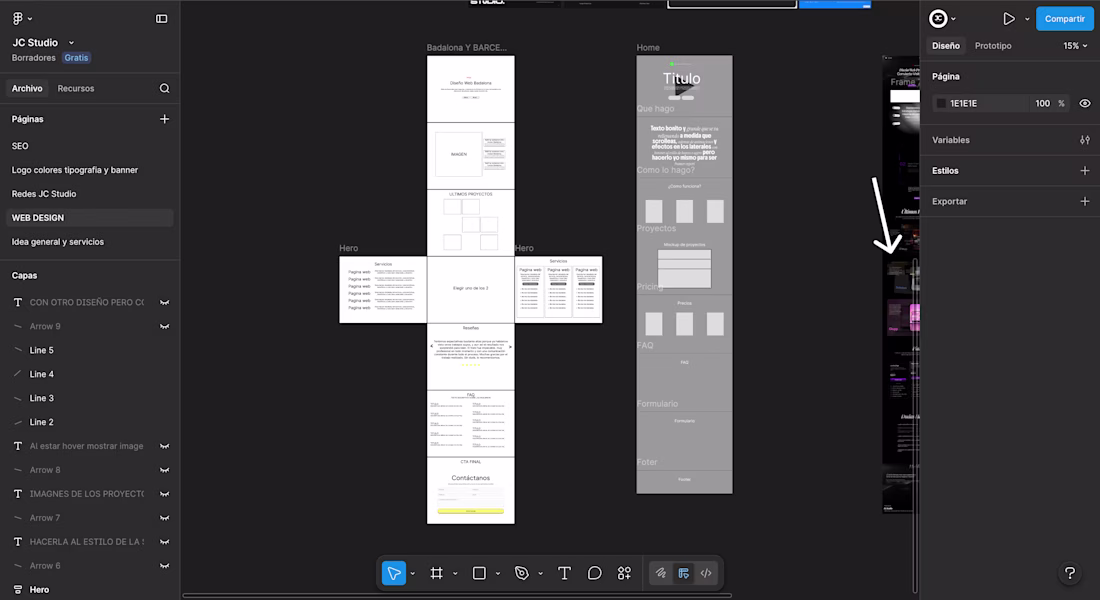Show hidden IMAGNES DE LOS PROYECTOS layer
1100x600 pixels.
point(164,494)
